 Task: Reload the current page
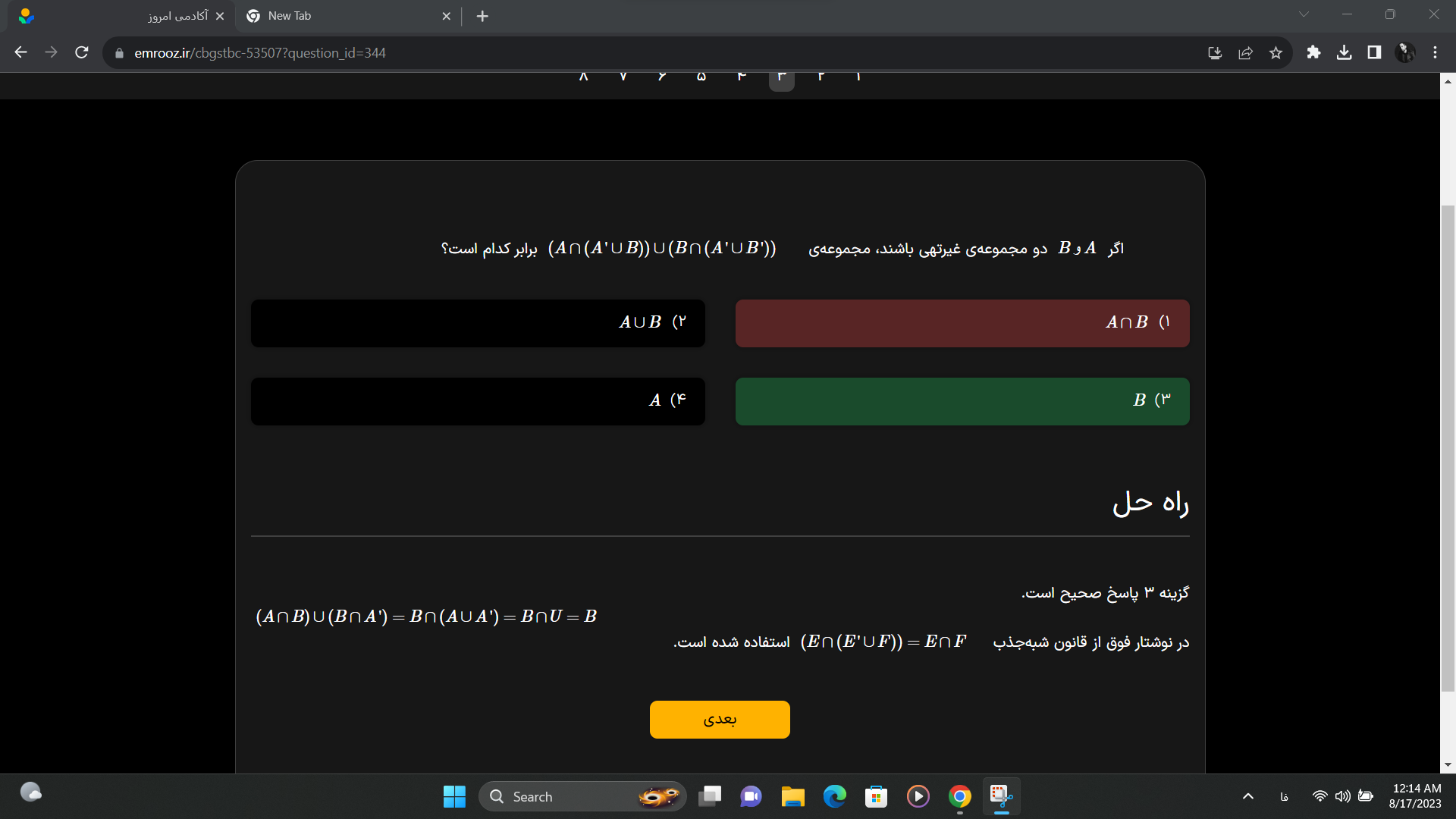pos(82,52)
